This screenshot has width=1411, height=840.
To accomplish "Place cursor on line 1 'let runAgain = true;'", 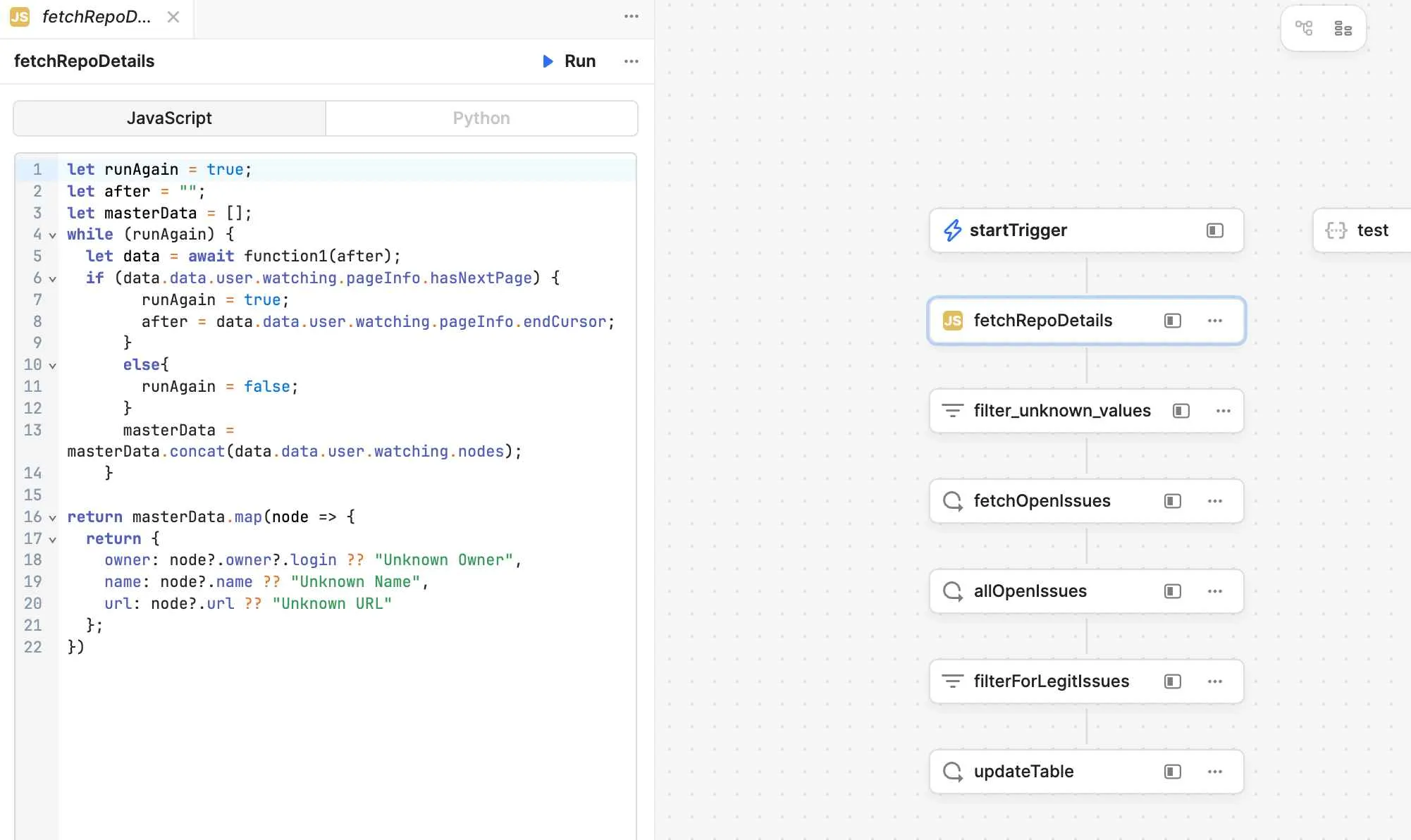I will click(159, 170).
